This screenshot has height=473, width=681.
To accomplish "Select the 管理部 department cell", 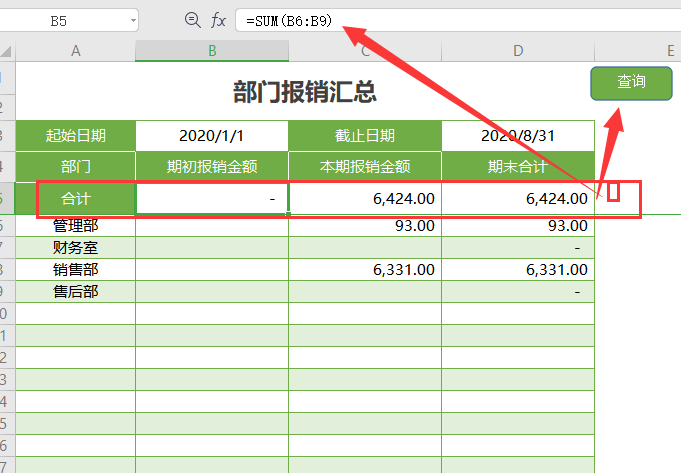I will pos(76,226).
